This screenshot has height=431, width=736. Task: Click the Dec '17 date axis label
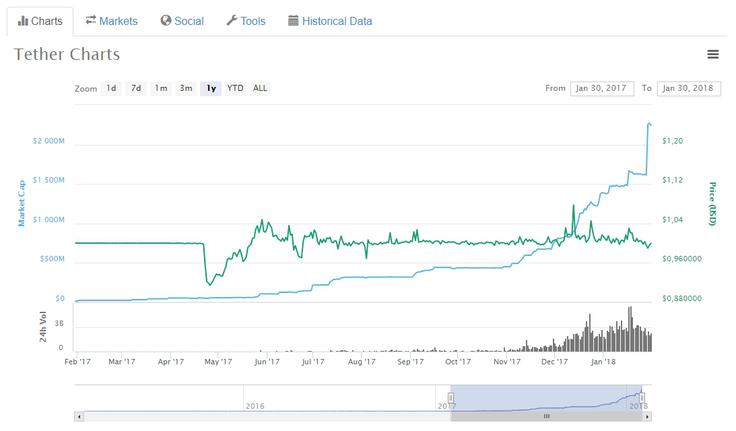[x=554, y=362]
